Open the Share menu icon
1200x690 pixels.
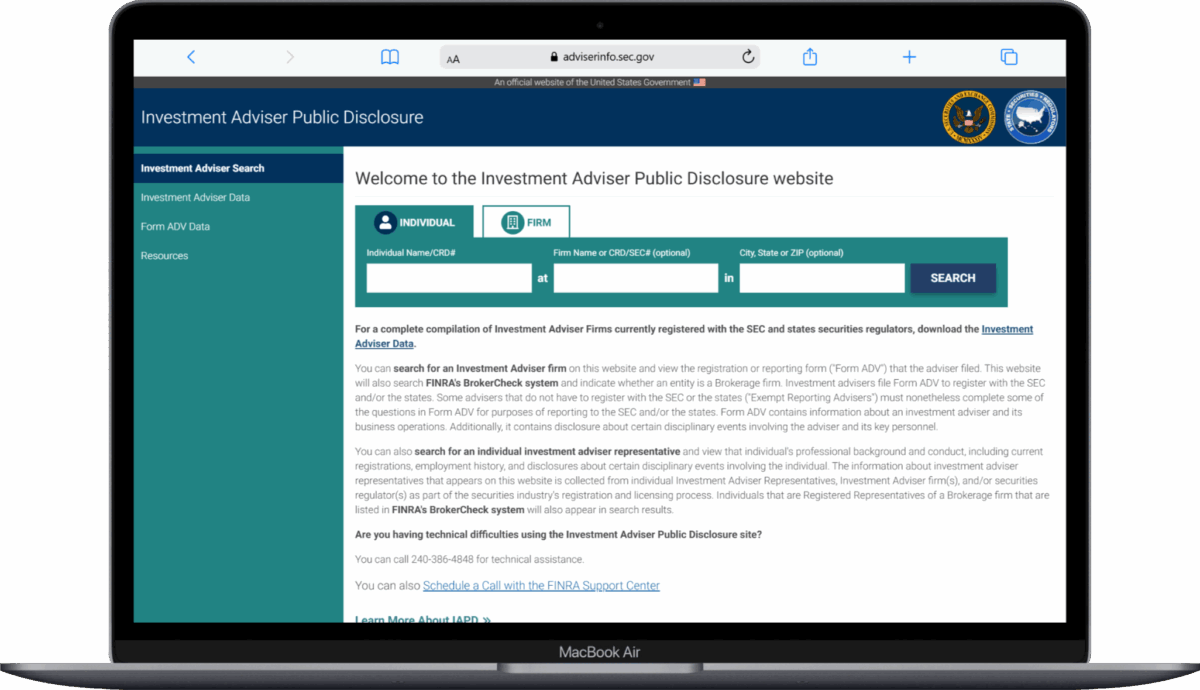pos(809,57)
